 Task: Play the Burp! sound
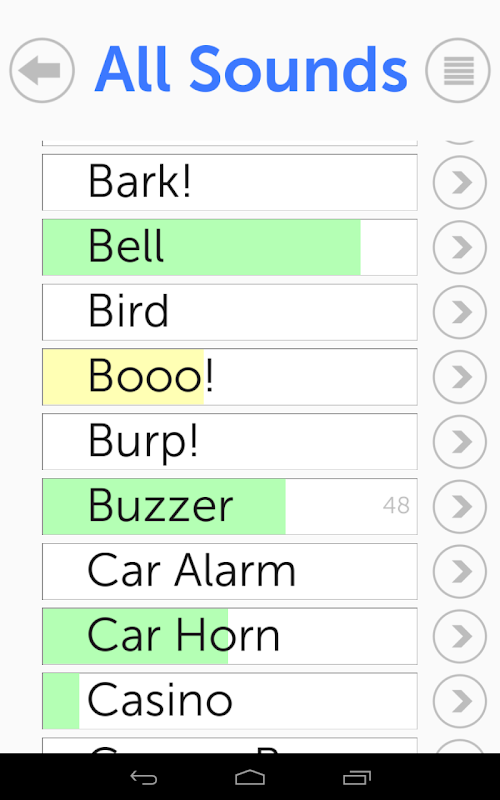point(230,441)
